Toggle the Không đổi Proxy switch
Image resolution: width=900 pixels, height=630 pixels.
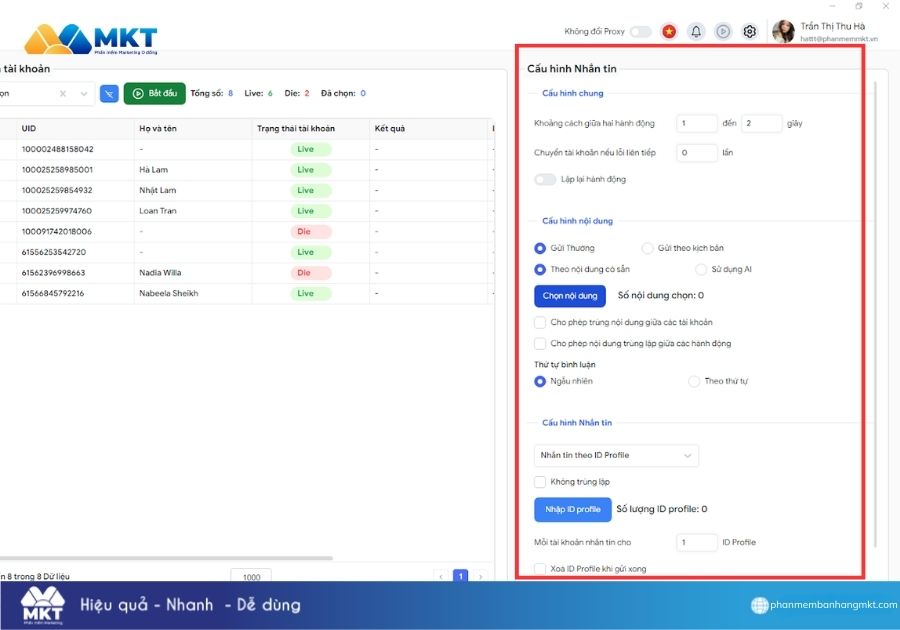pos(639,31)
